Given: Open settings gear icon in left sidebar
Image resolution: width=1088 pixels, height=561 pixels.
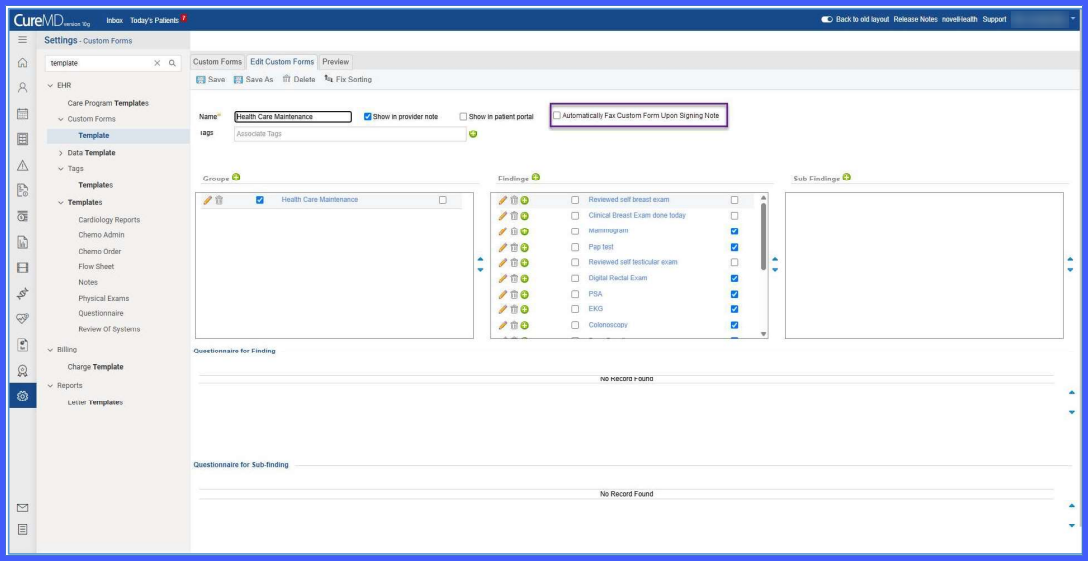Looking at the screenshot, I should point(22,396).
